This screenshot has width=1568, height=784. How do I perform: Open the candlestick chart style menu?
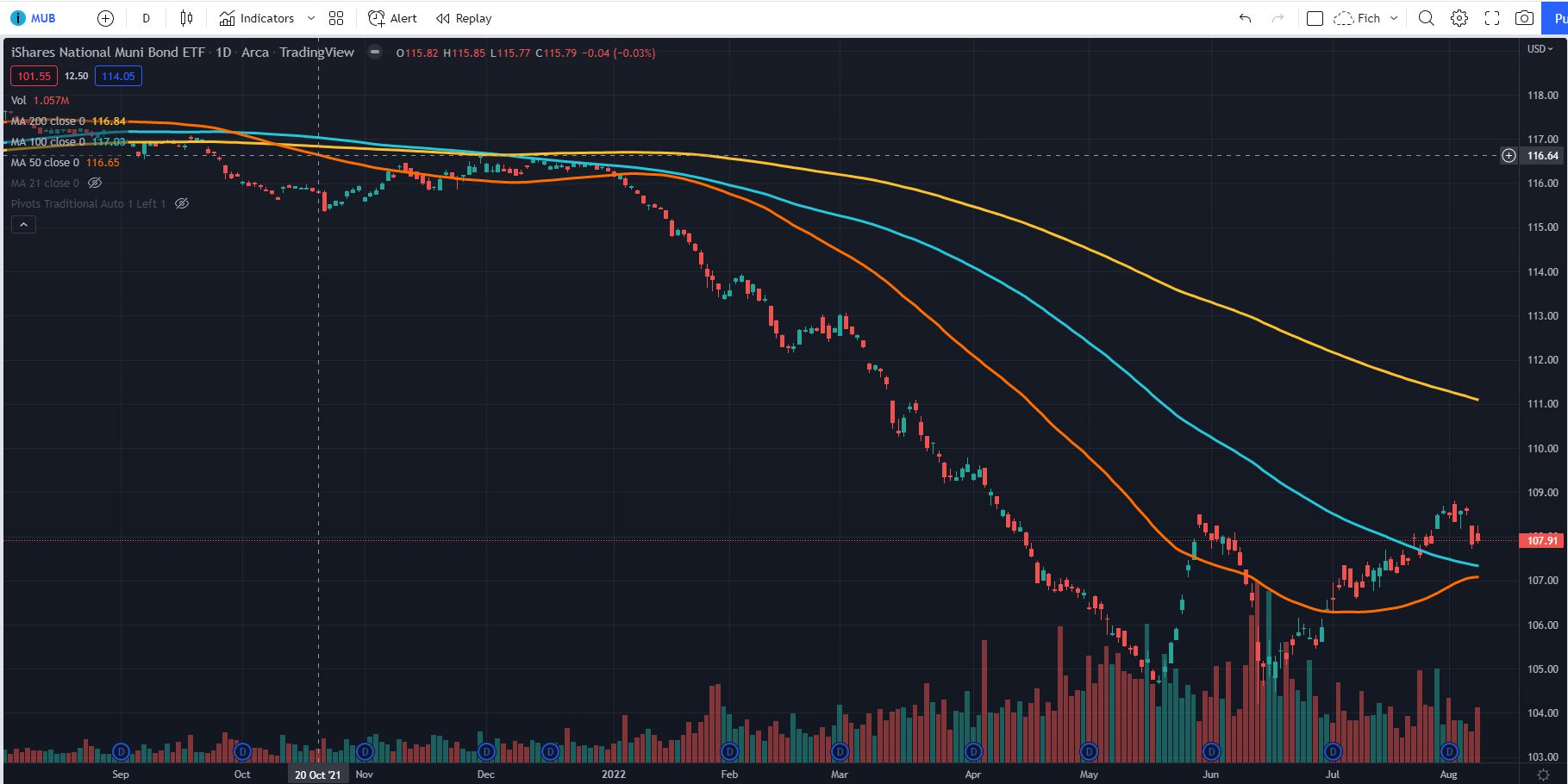click(x=186, y=18)
